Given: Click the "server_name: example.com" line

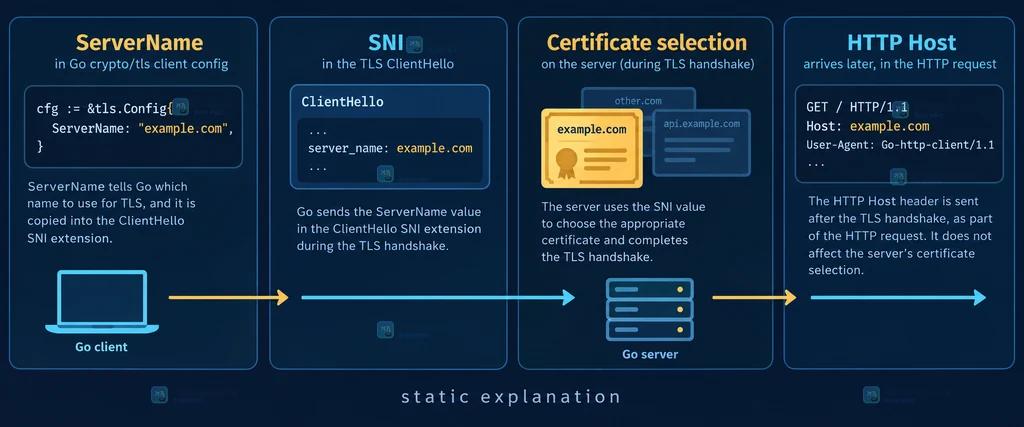Looking at the screenshot, I should point(390,148).
